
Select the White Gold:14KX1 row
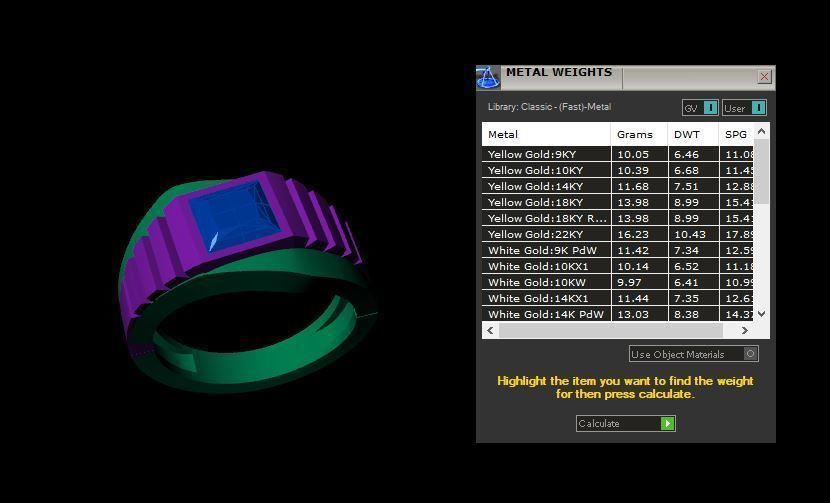[x=618, y=298]
